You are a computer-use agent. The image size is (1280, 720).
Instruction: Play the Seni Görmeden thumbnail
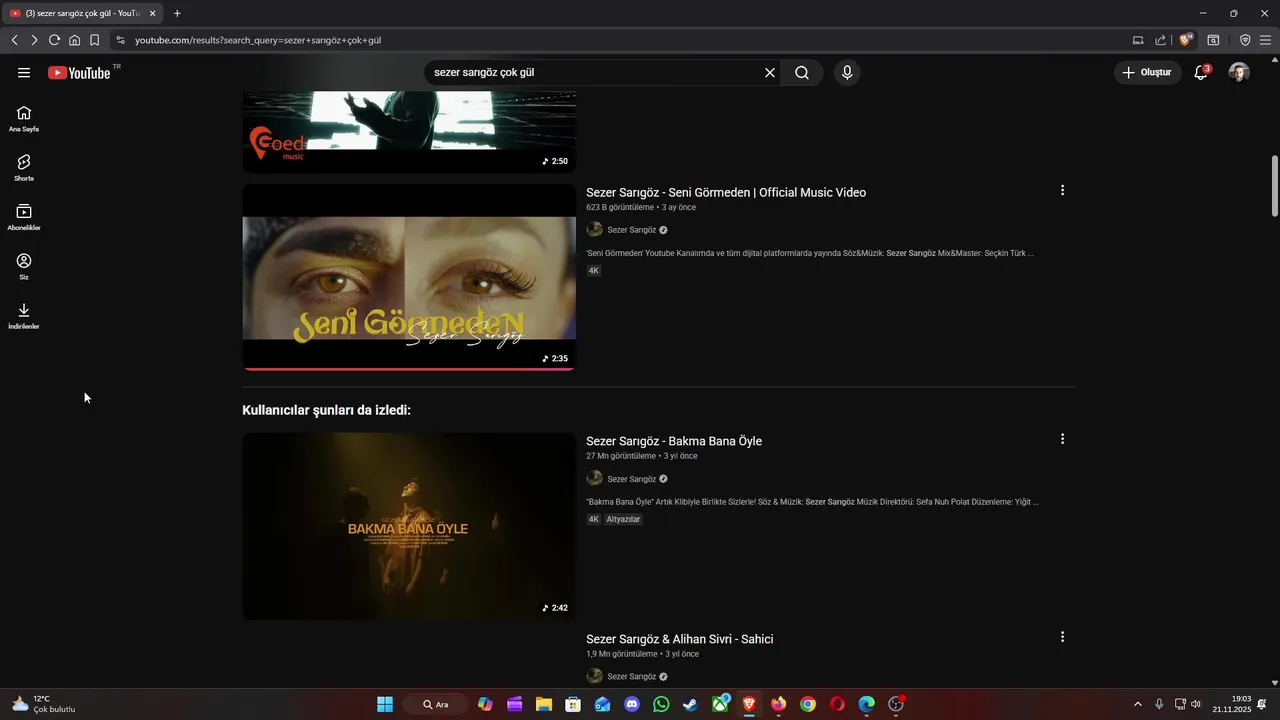(409, 277)
